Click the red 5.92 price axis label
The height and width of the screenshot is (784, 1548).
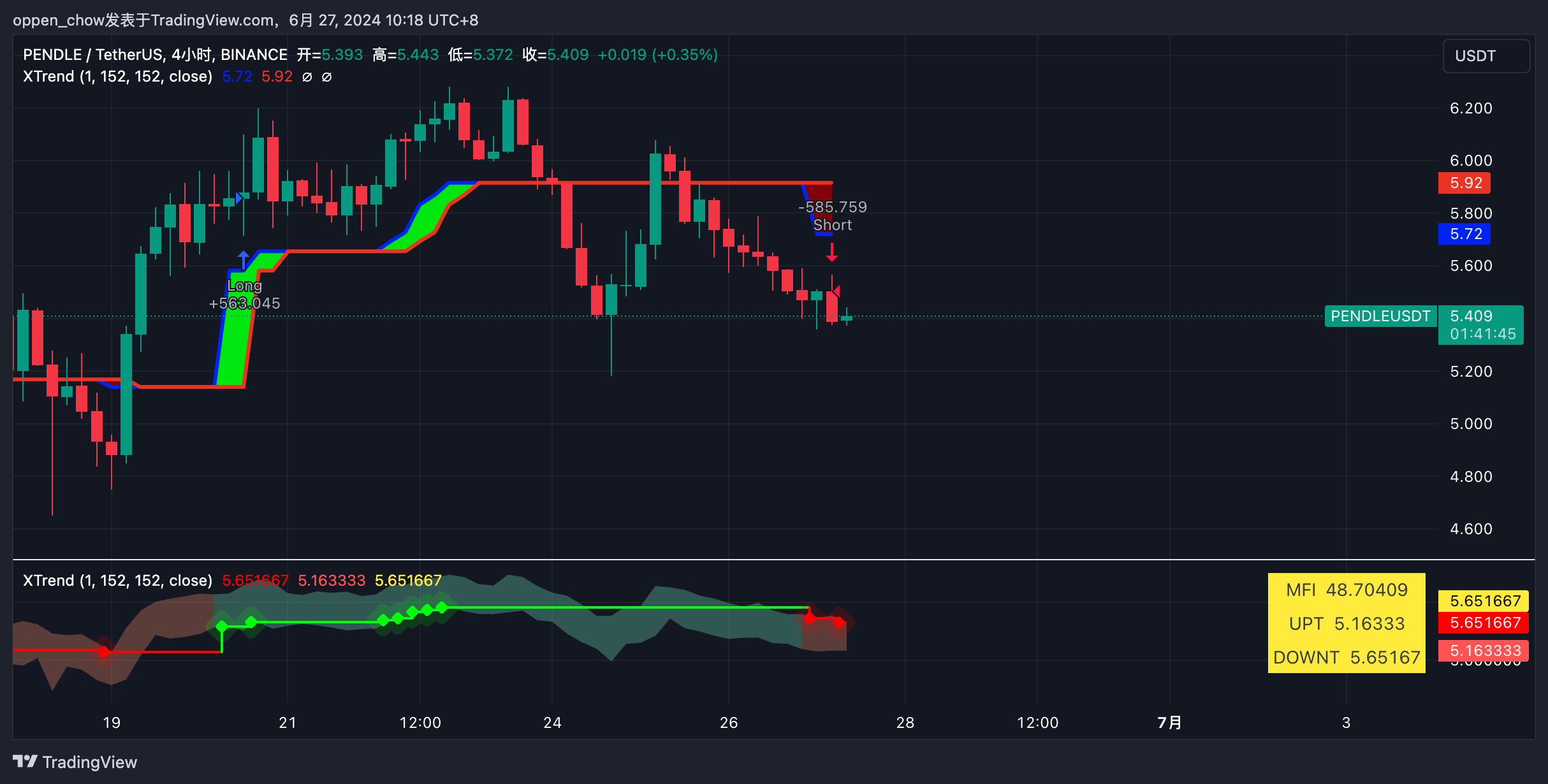click(1464, 183)
